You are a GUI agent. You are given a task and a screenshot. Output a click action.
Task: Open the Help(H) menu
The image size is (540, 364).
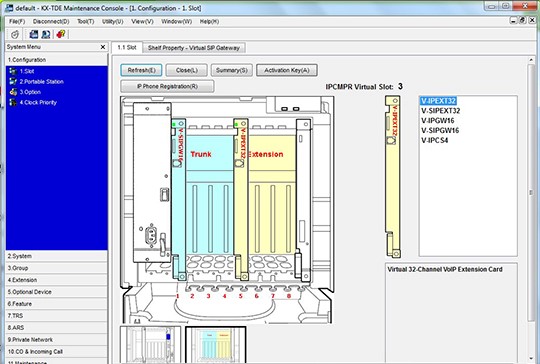click(x=209, y=21)
